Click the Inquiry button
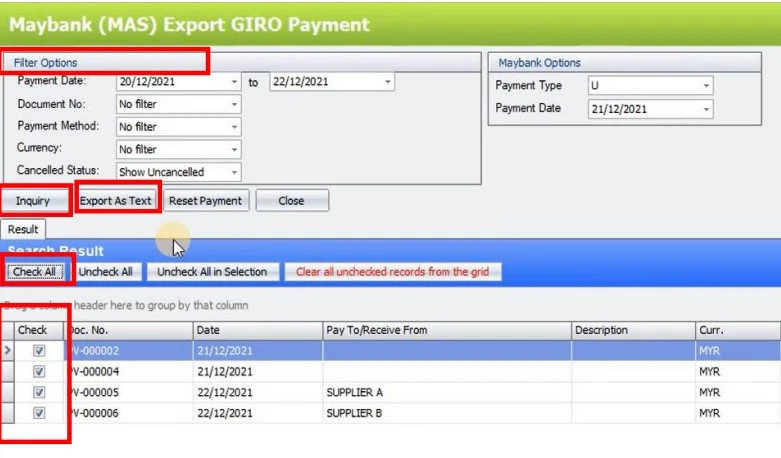The image size is (781, 458). click(x=33, y=201)
